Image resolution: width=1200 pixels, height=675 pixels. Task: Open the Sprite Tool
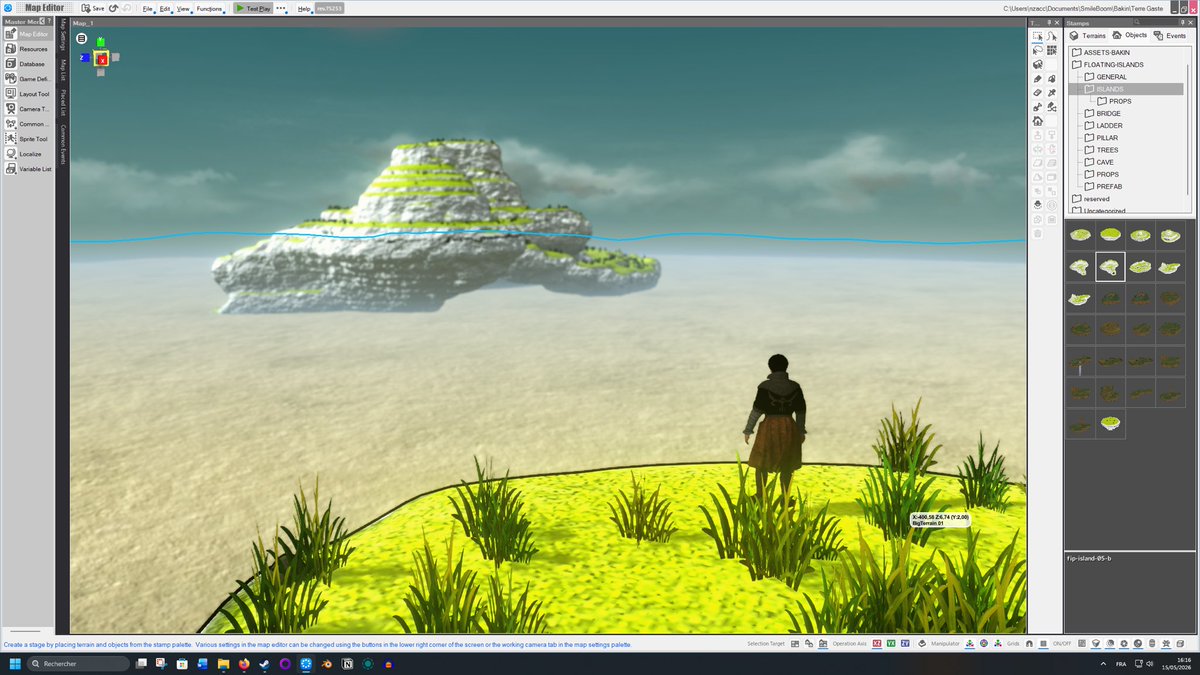coord(27,139)
